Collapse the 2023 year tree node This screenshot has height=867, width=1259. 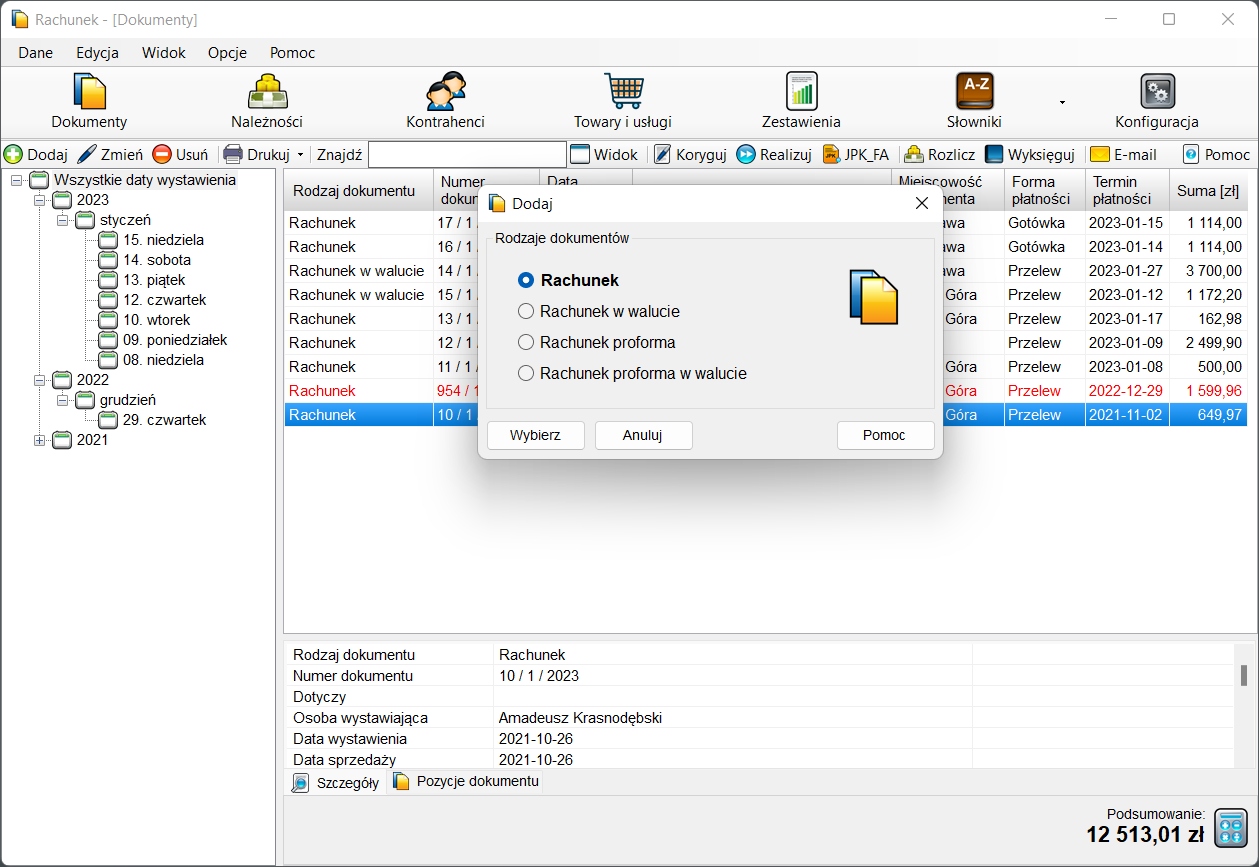tap(40, 200)
